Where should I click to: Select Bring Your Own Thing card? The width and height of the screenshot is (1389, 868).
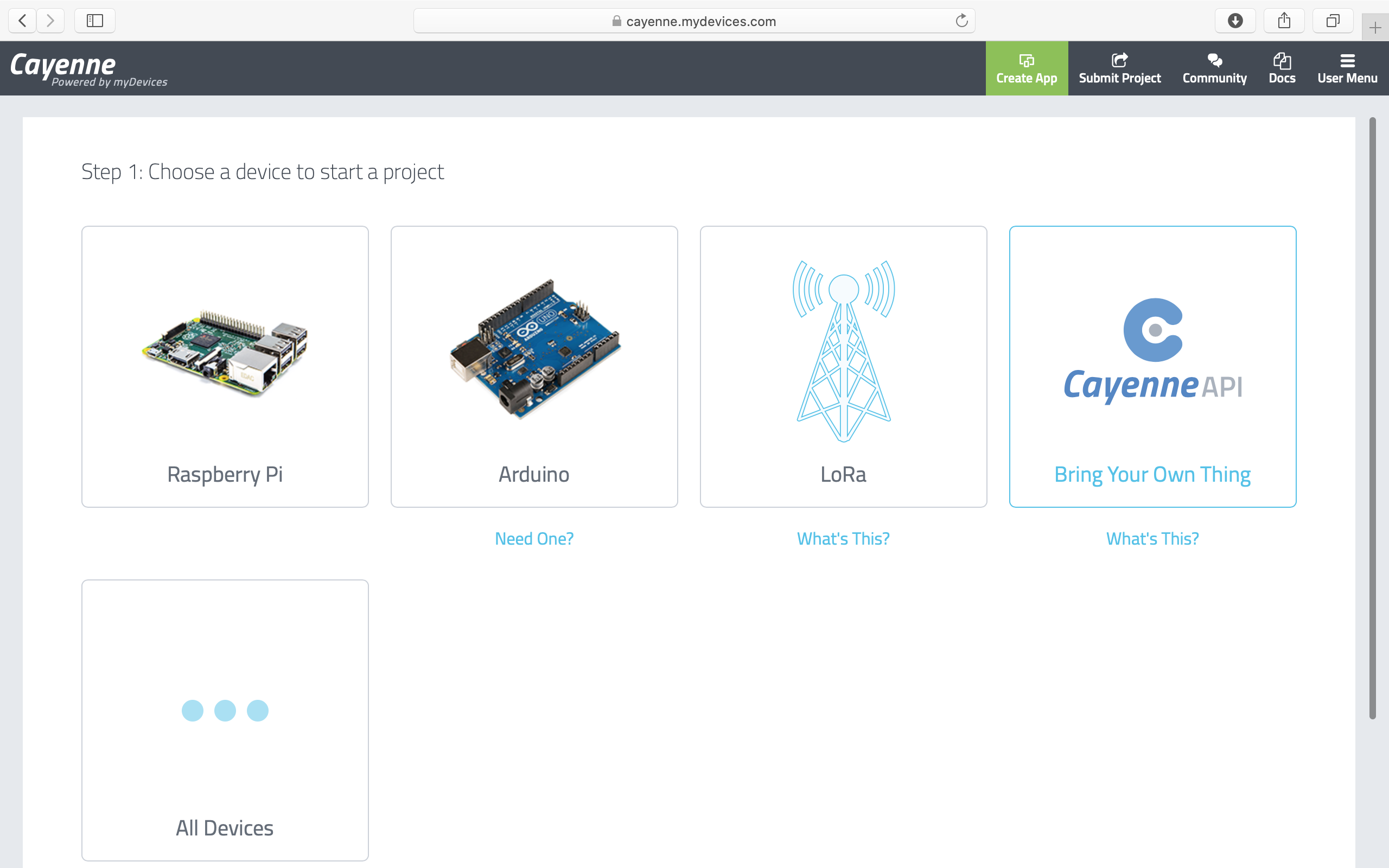(1152, 366)
